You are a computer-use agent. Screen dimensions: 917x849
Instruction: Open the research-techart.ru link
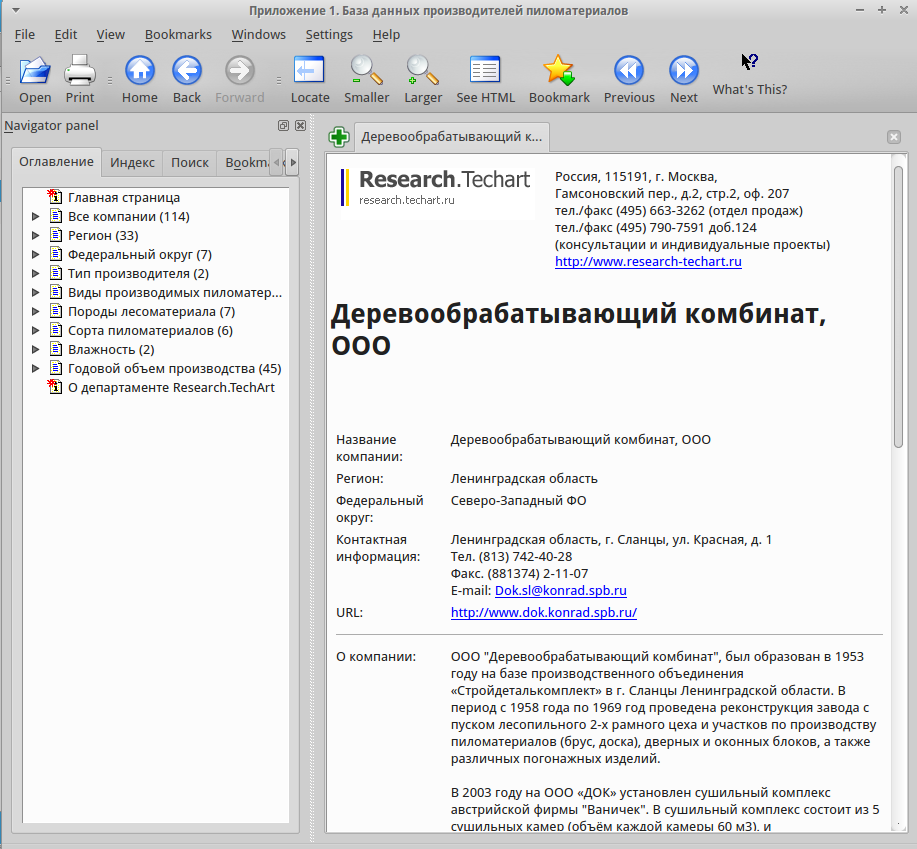coord(648,261)
